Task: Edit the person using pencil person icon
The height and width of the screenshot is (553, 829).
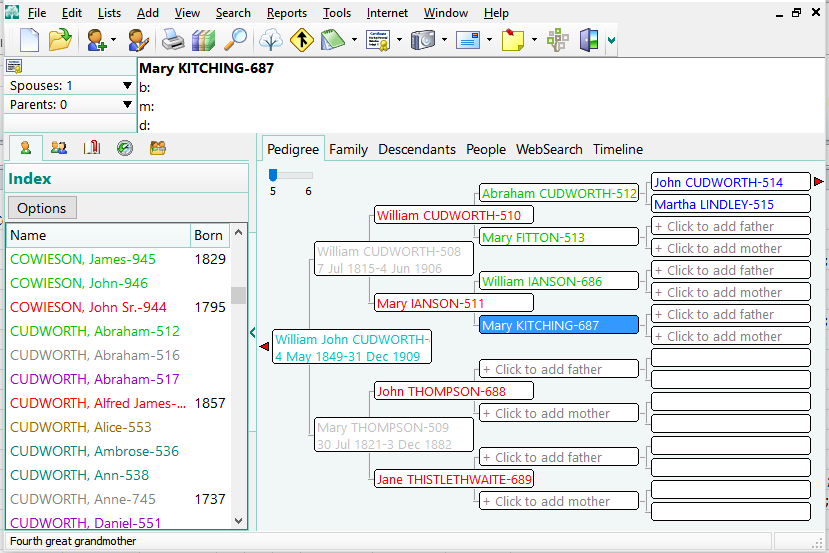Action: coord(138,40)
